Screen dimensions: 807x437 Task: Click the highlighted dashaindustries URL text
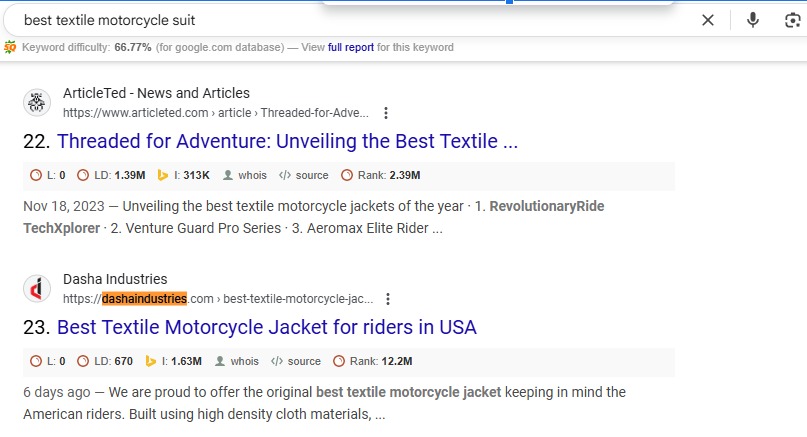(144, 299)
